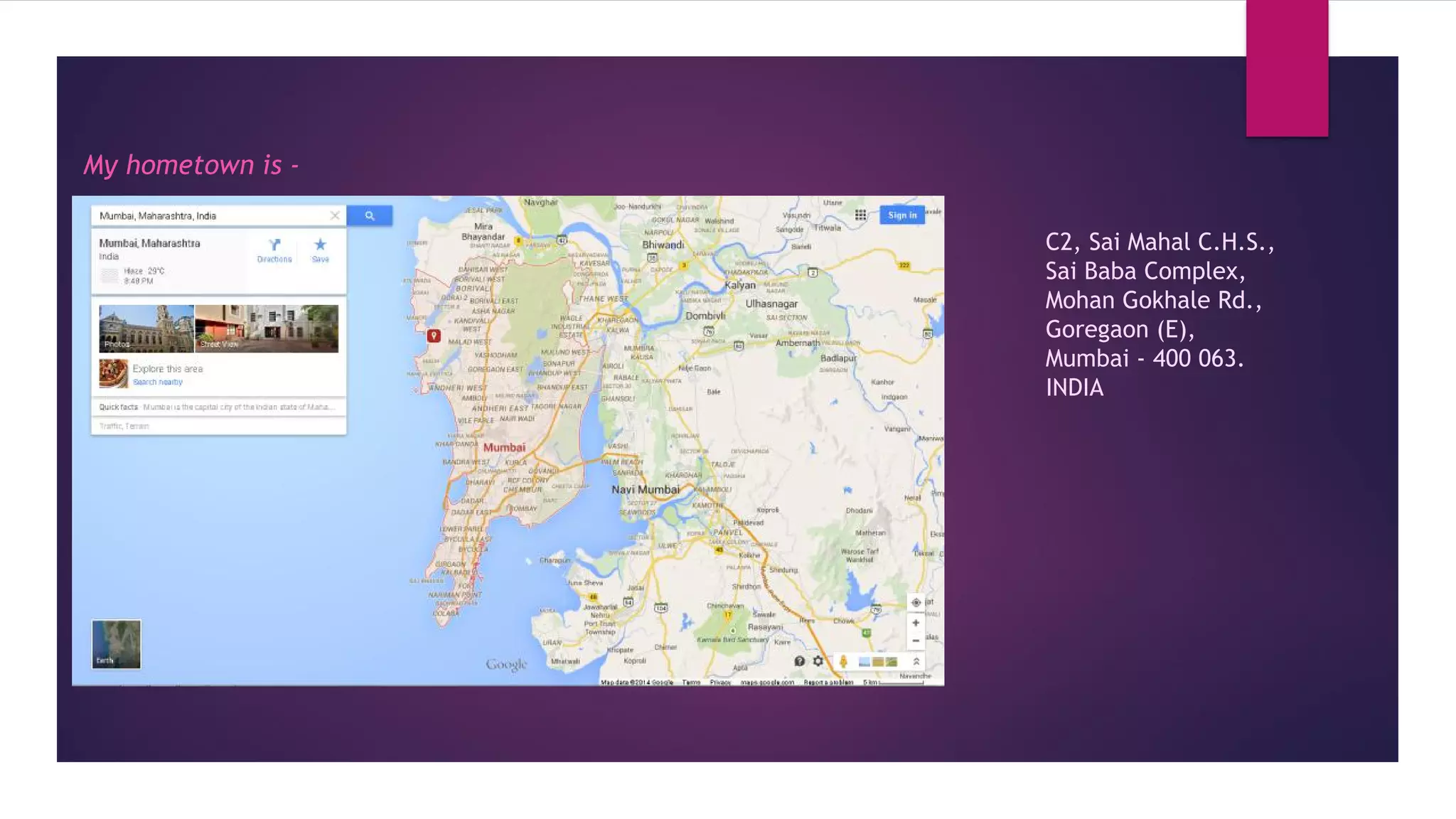Open the Street View thumbnail
1456x819 pixels.
[267, 328]
